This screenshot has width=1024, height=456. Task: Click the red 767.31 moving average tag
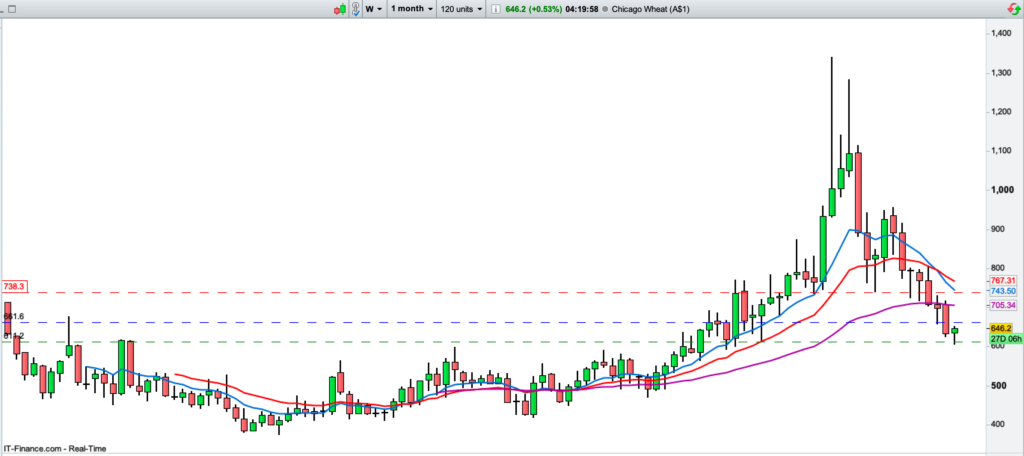[x=1003, y=281]
